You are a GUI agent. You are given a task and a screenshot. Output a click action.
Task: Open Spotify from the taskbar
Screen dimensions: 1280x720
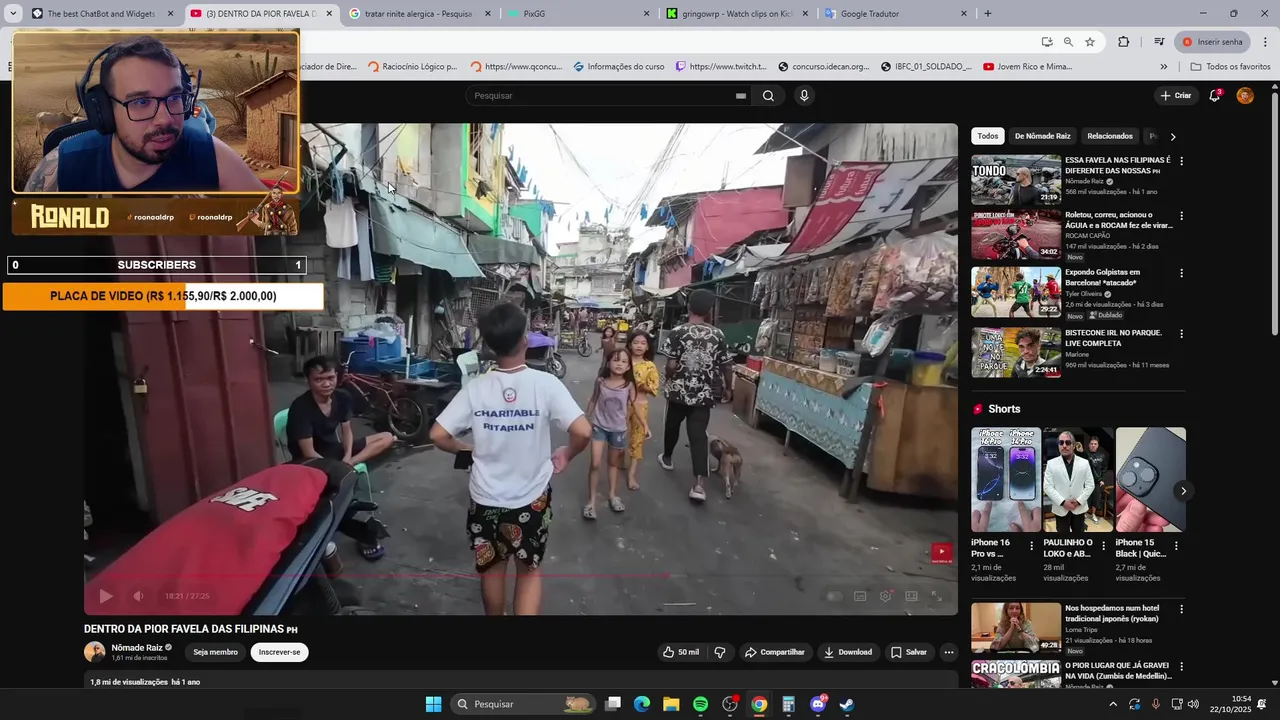click(700, 704)
